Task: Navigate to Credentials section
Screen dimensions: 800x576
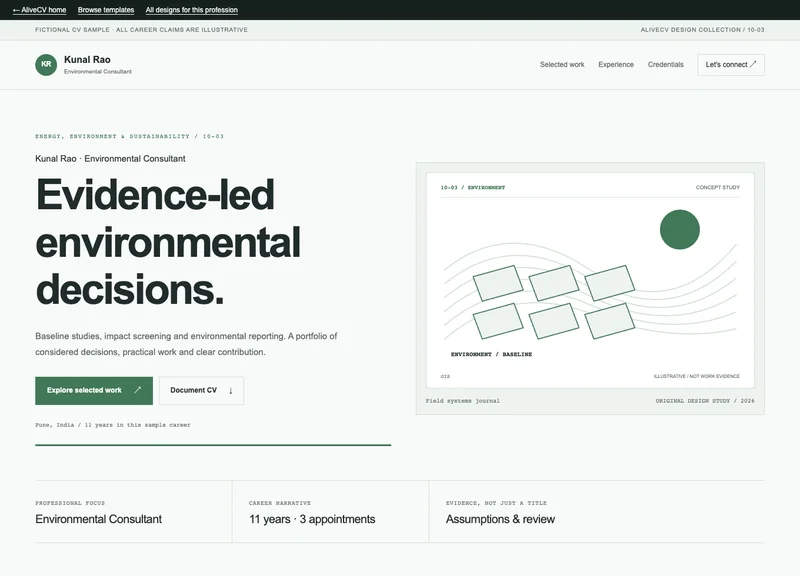Action: click(665, 65)
